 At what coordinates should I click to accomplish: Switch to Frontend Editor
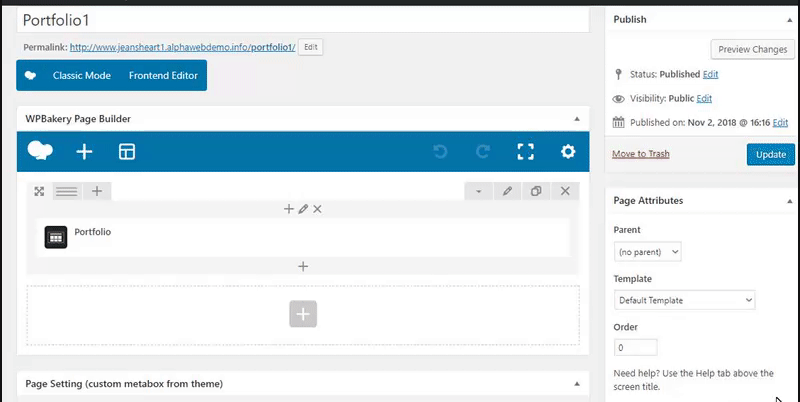click(x=163, y=76)
